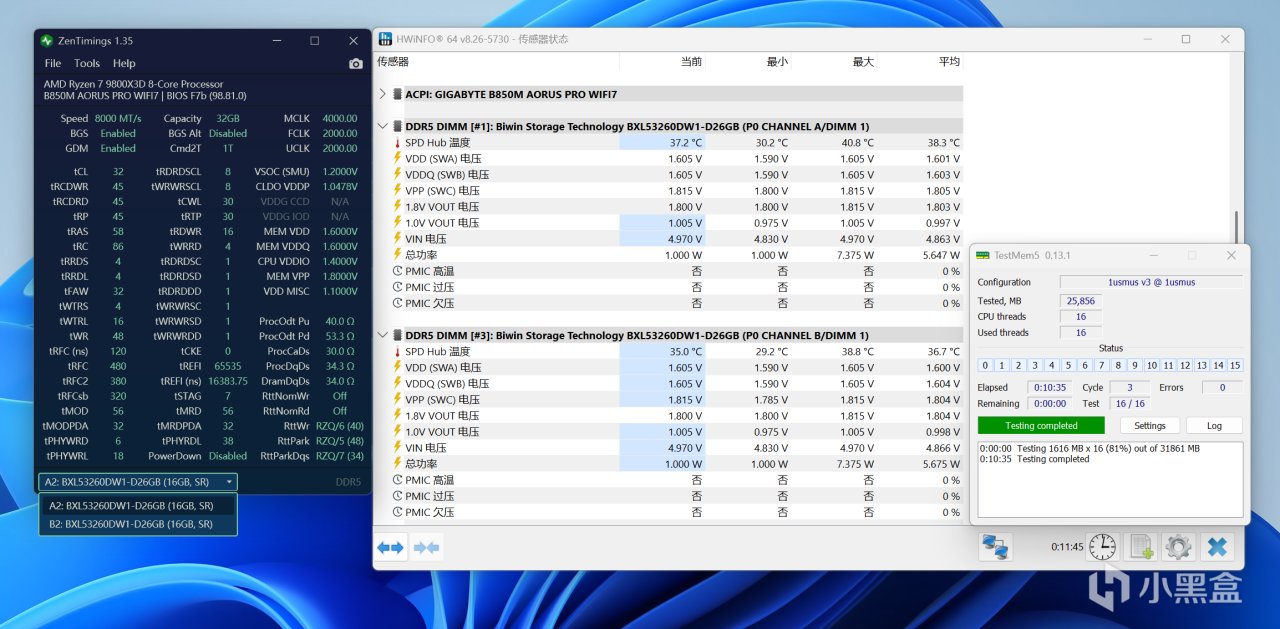Click ZenTimings Speed value 8000 MT/s
This screenshot has height=629, width=1280.
tap(118, 118)
